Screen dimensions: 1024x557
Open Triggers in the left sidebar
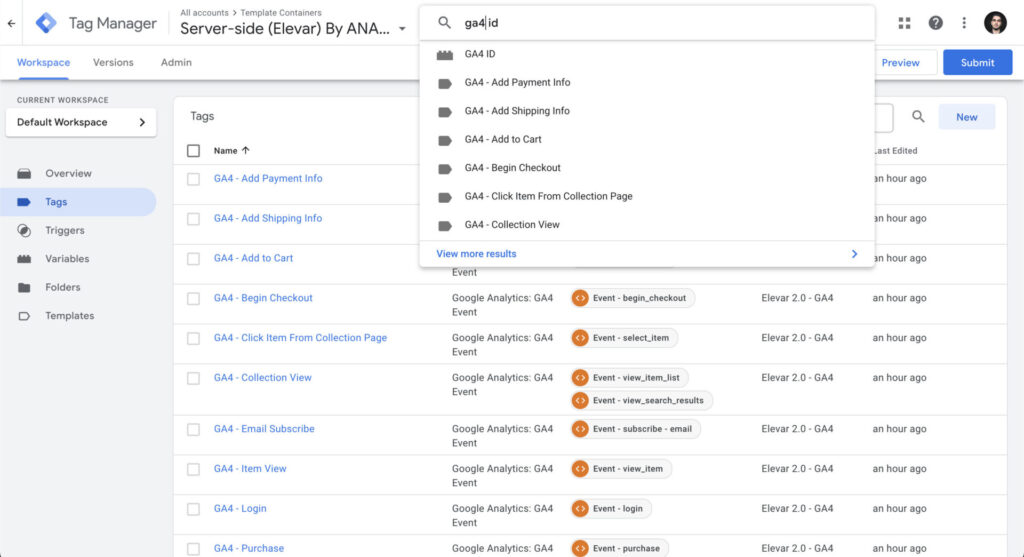(x=66, y=230)
